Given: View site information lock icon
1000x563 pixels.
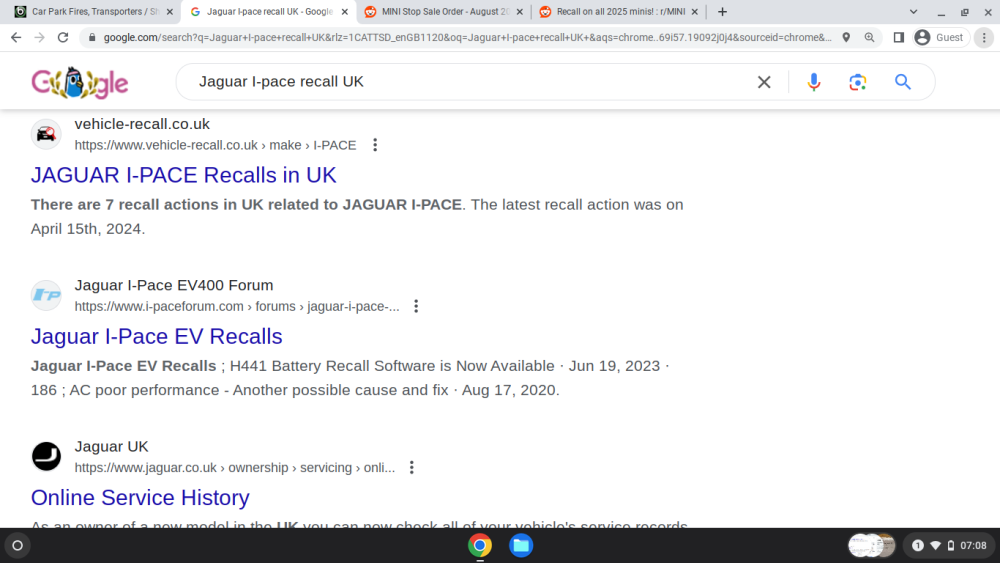Looking at the screenshot, I should coord(92,38).
